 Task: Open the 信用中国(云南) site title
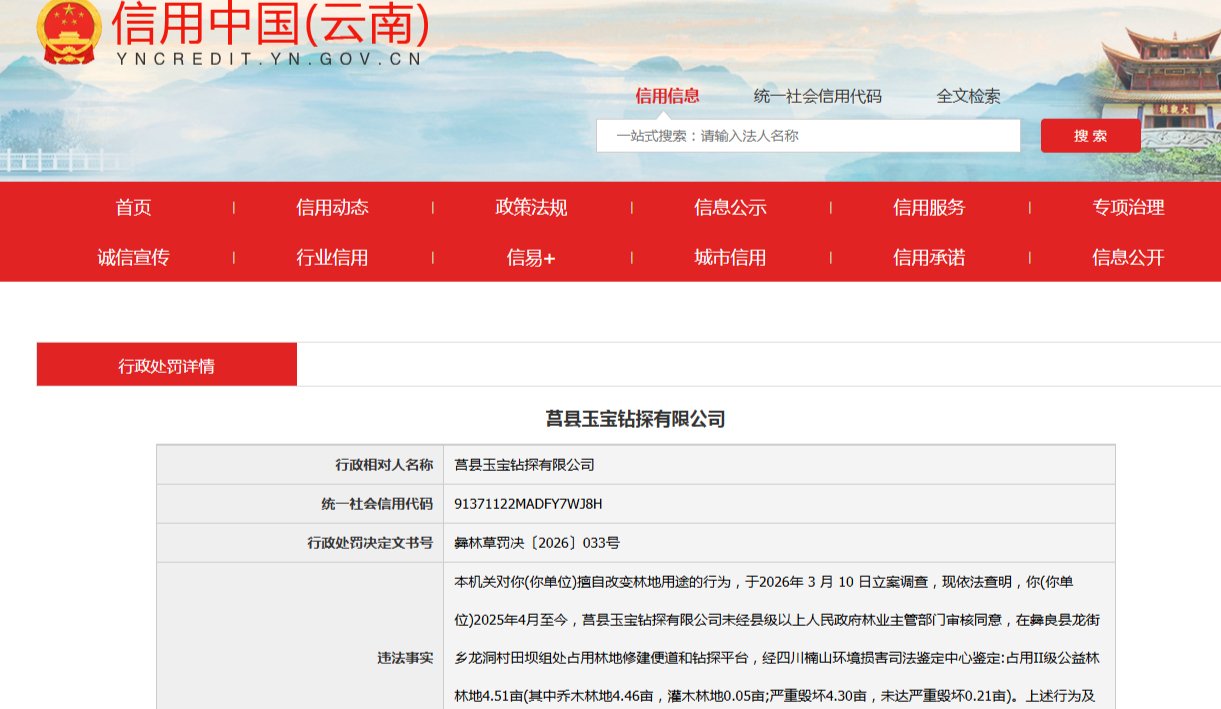point(270,22)
